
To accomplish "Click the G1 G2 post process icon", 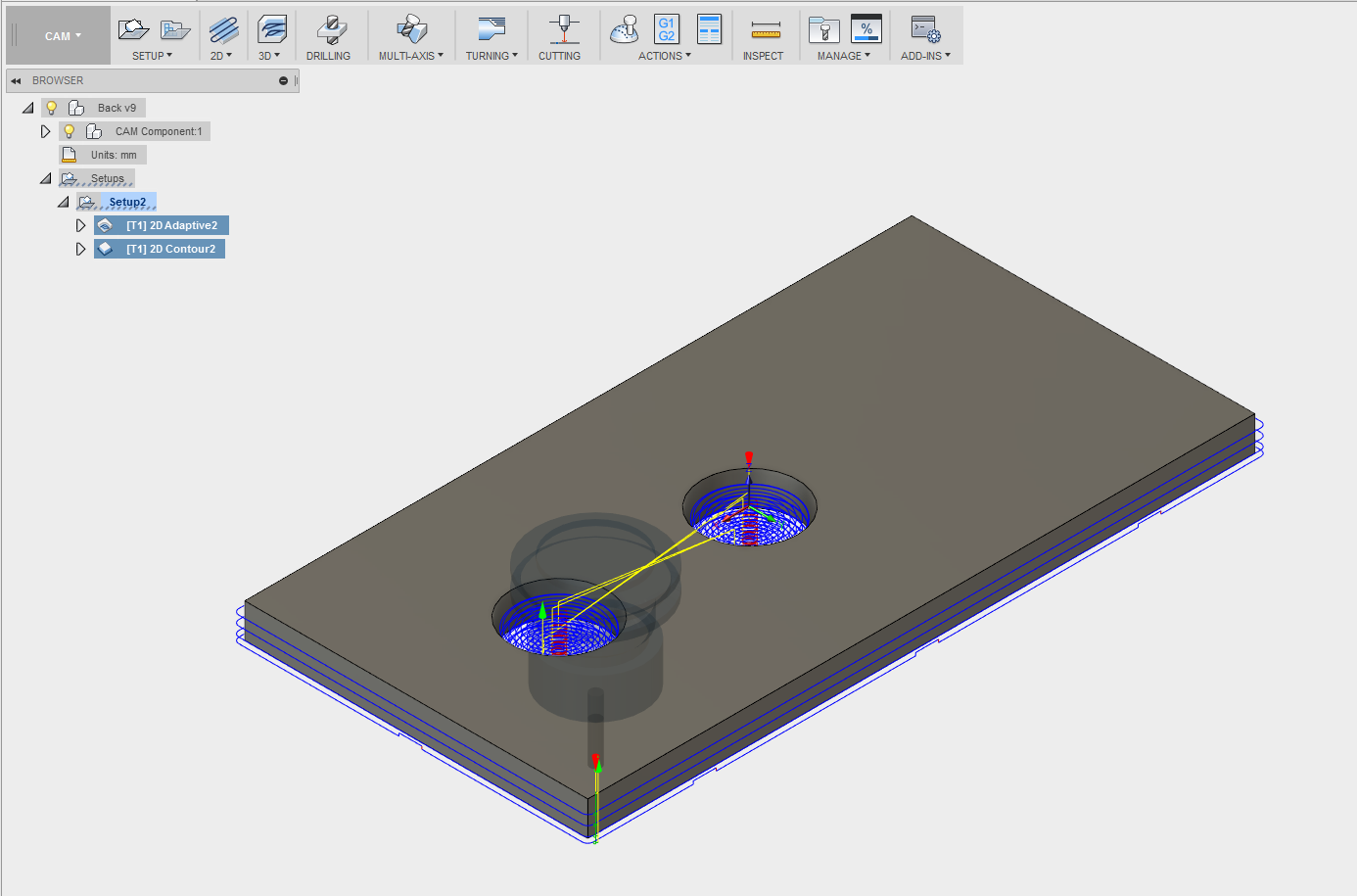I will click(x=666, y=30).
